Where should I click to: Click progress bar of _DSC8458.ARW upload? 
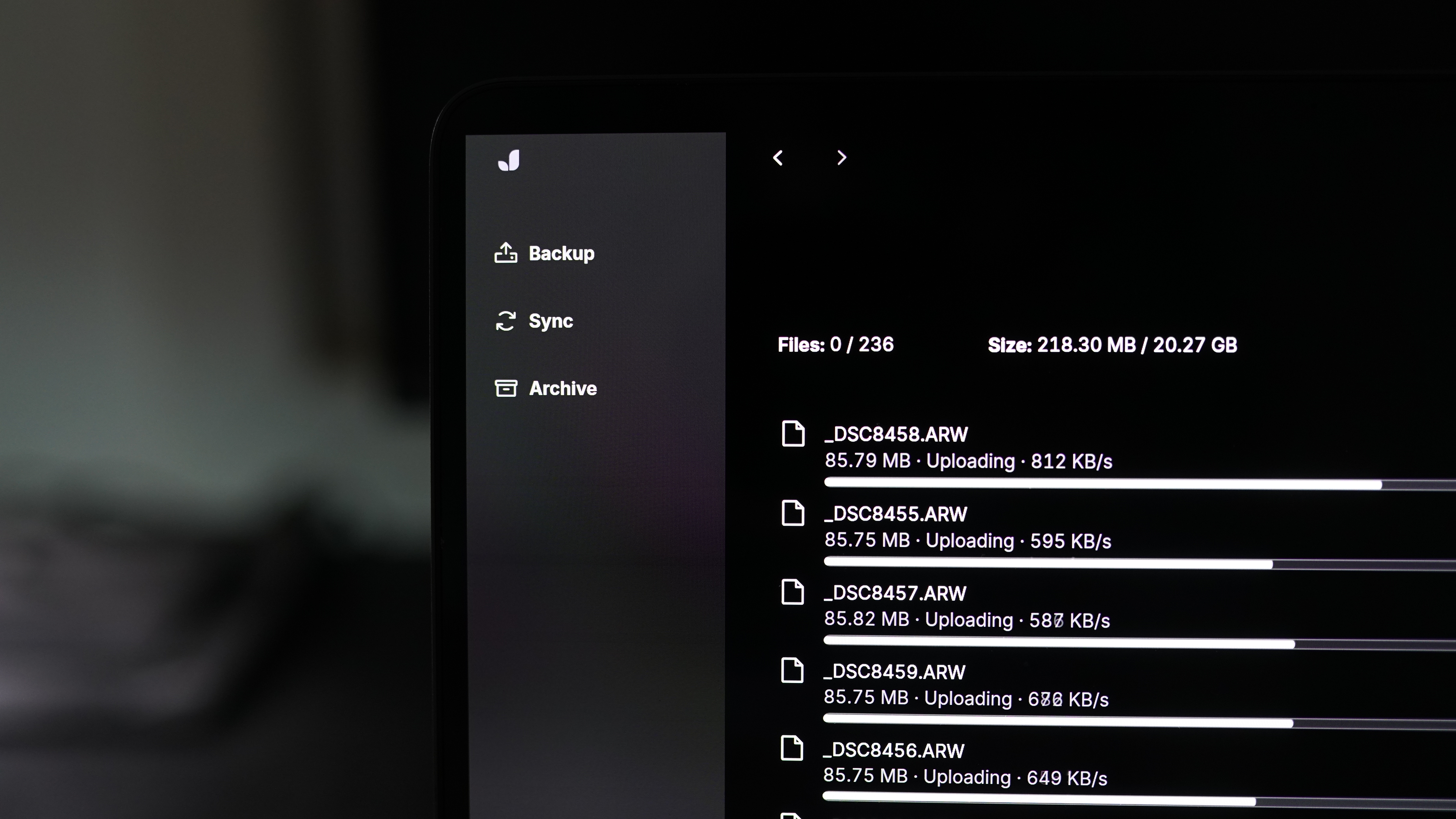pyautogui.click(x=1140, y=484)
